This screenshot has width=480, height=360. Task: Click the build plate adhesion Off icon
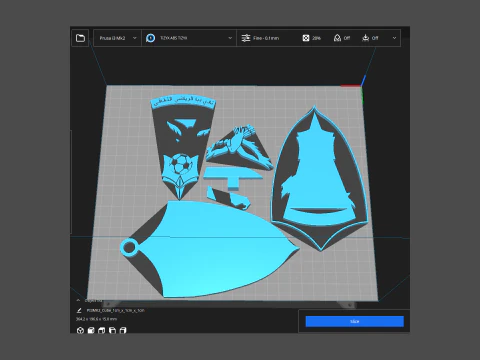366,38
